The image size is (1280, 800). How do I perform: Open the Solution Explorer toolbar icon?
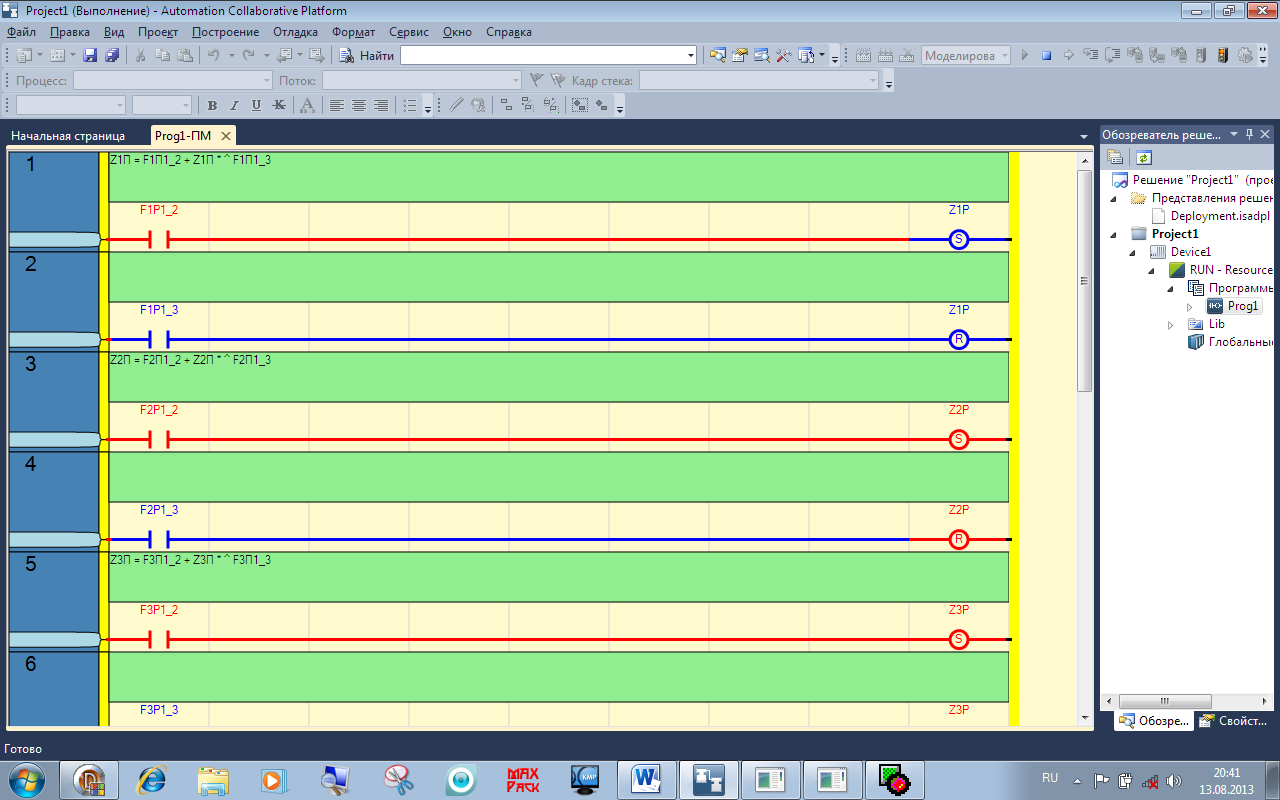718,55
